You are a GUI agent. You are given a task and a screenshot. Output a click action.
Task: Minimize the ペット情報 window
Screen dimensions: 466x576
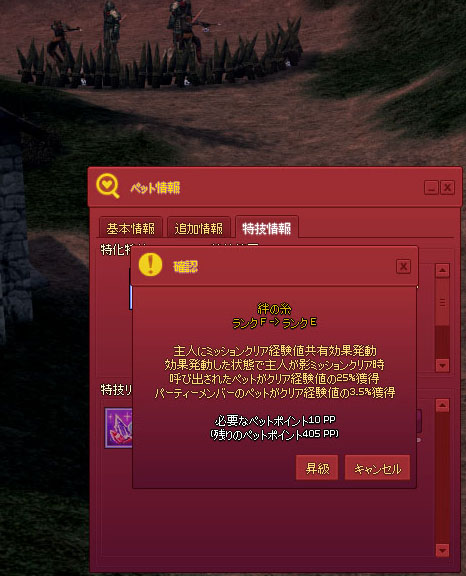431,188
